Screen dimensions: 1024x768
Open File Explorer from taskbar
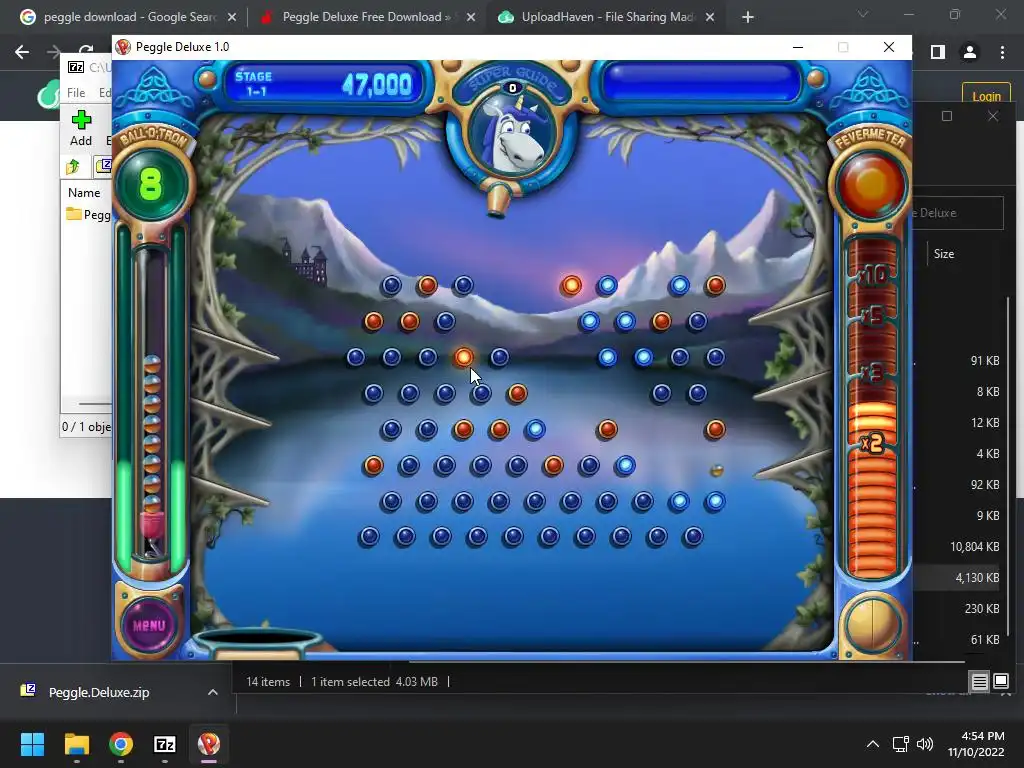[76, 744]
